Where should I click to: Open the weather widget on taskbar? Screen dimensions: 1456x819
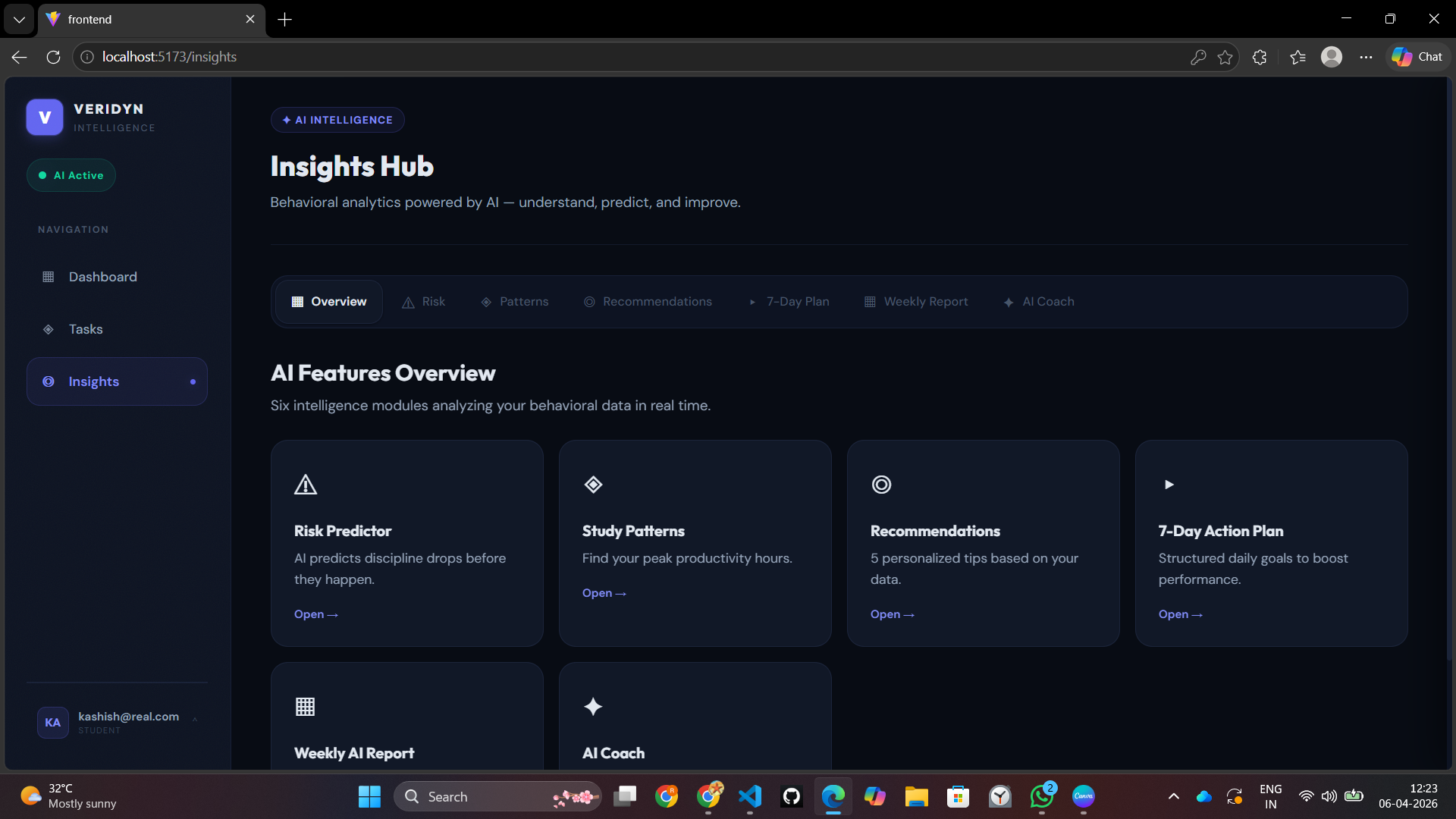click(x=68, y=796)
